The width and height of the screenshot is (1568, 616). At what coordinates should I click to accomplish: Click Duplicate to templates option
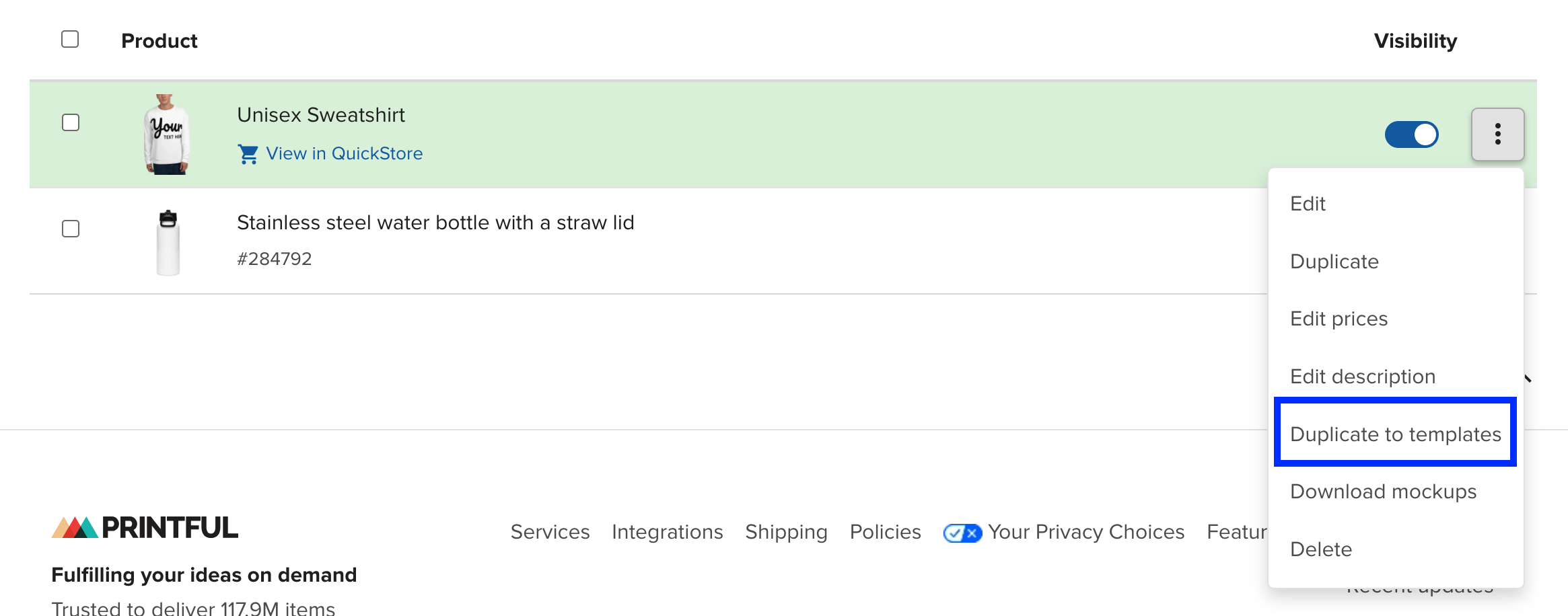[x=1395, y=434]
